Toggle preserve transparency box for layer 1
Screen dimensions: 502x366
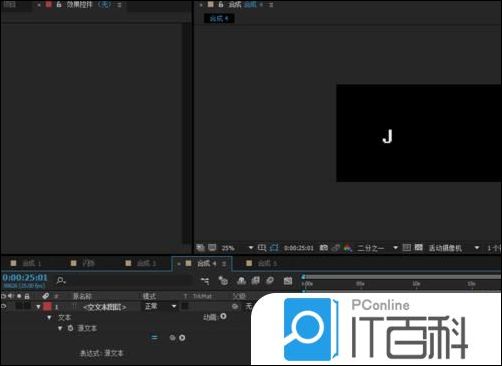click(x=185, y=306)
